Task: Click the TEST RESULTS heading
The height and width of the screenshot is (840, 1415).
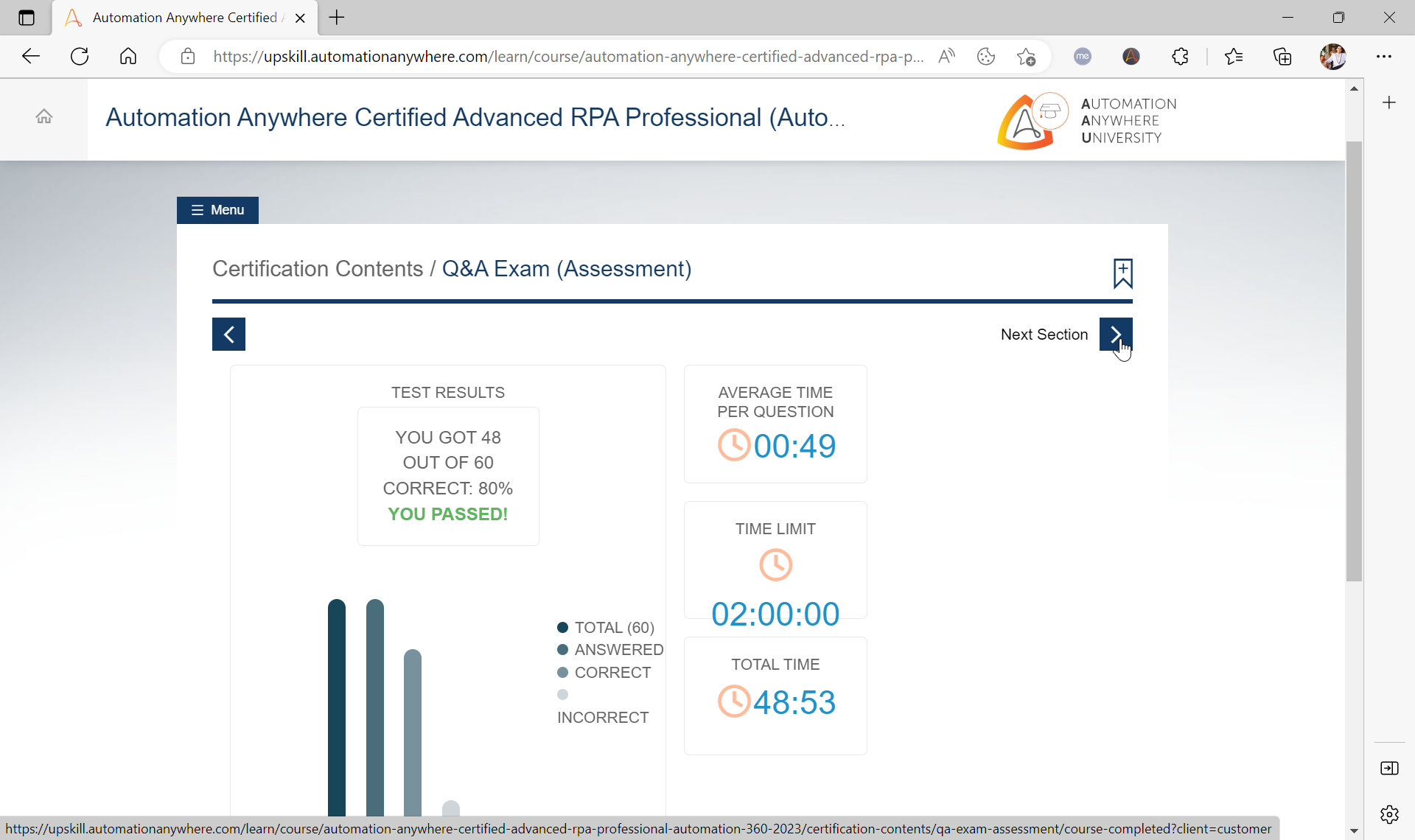Action: pos(448,393)
